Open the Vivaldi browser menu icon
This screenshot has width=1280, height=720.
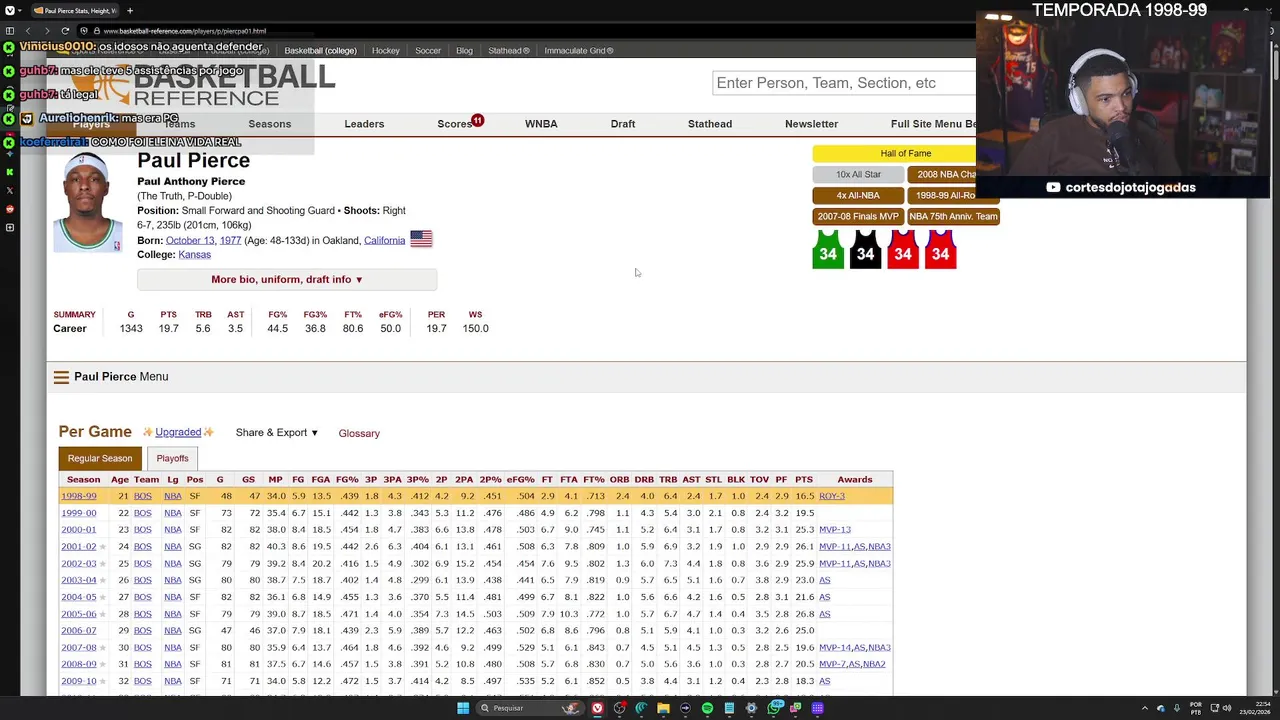[x=10, y=10]
